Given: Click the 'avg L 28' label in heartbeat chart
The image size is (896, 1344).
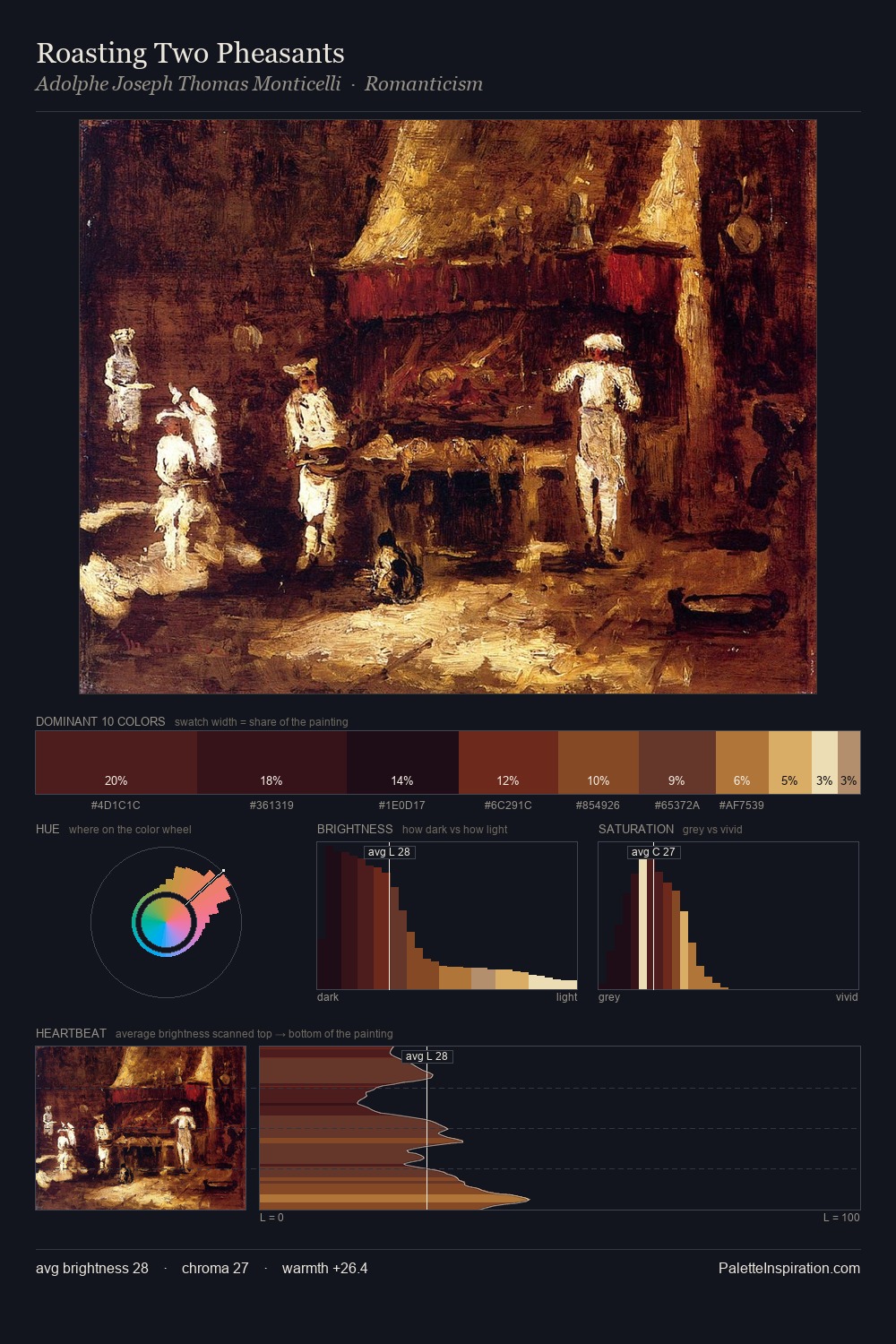Looking at the screenshot, I should [426, 1056].
